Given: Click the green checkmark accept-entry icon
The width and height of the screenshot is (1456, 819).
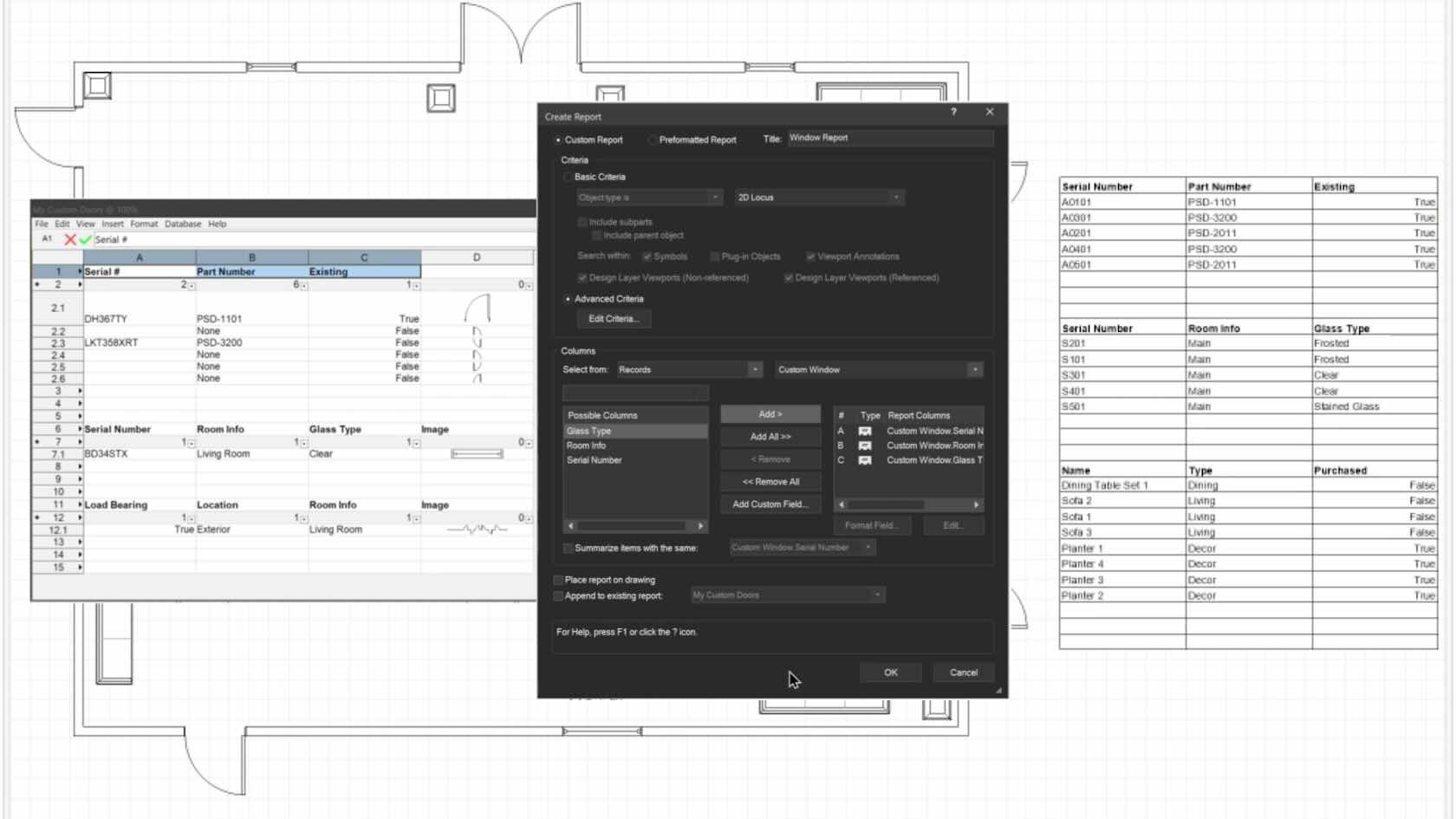Looking at the screenshot, I should pyautogui.click(x=85, y=239).
